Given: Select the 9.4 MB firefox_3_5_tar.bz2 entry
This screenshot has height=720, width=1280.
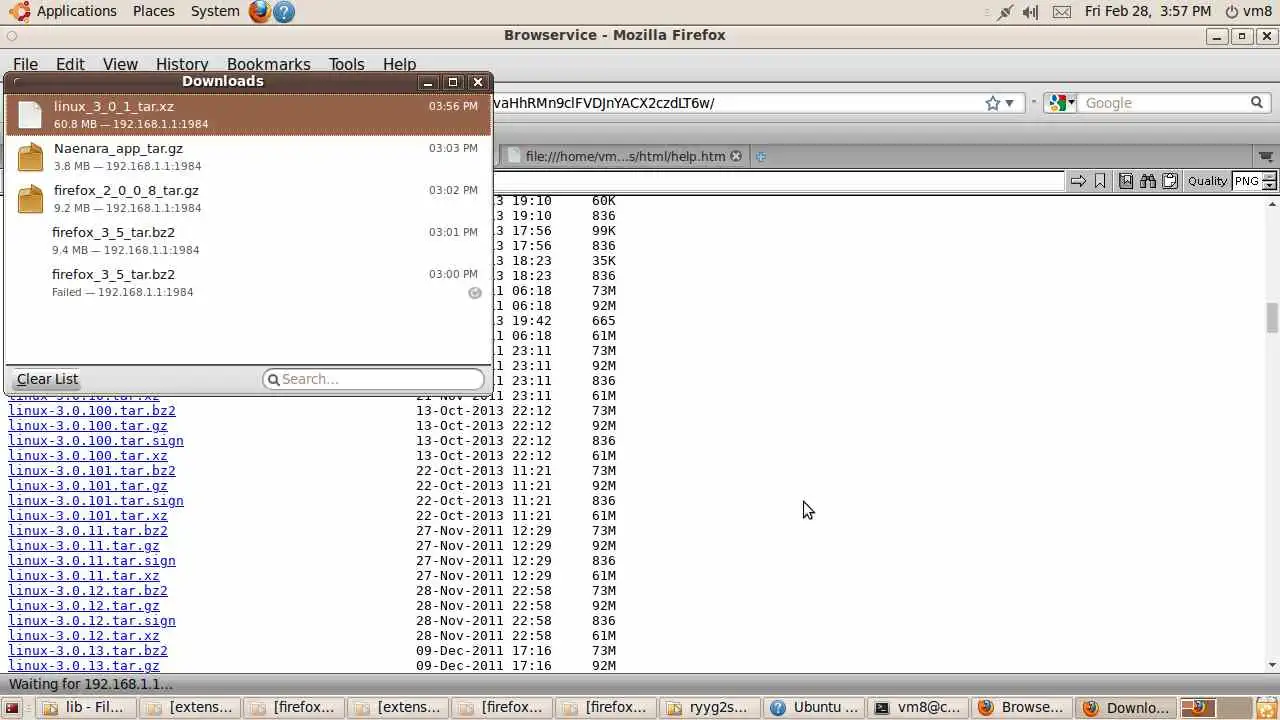Looking at the screenshot, I should (x=248, y=241).
